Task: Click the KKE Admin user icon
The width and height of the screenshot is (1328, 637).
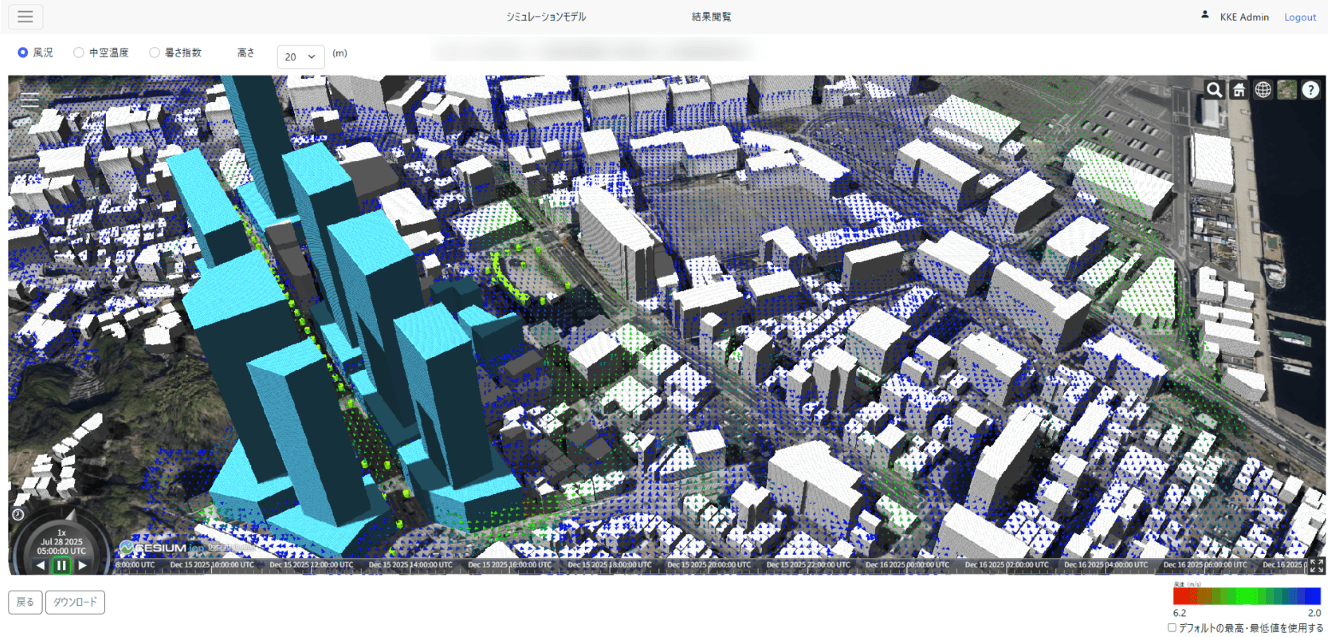Action: pyautogui.click(x=1205, y=16)
